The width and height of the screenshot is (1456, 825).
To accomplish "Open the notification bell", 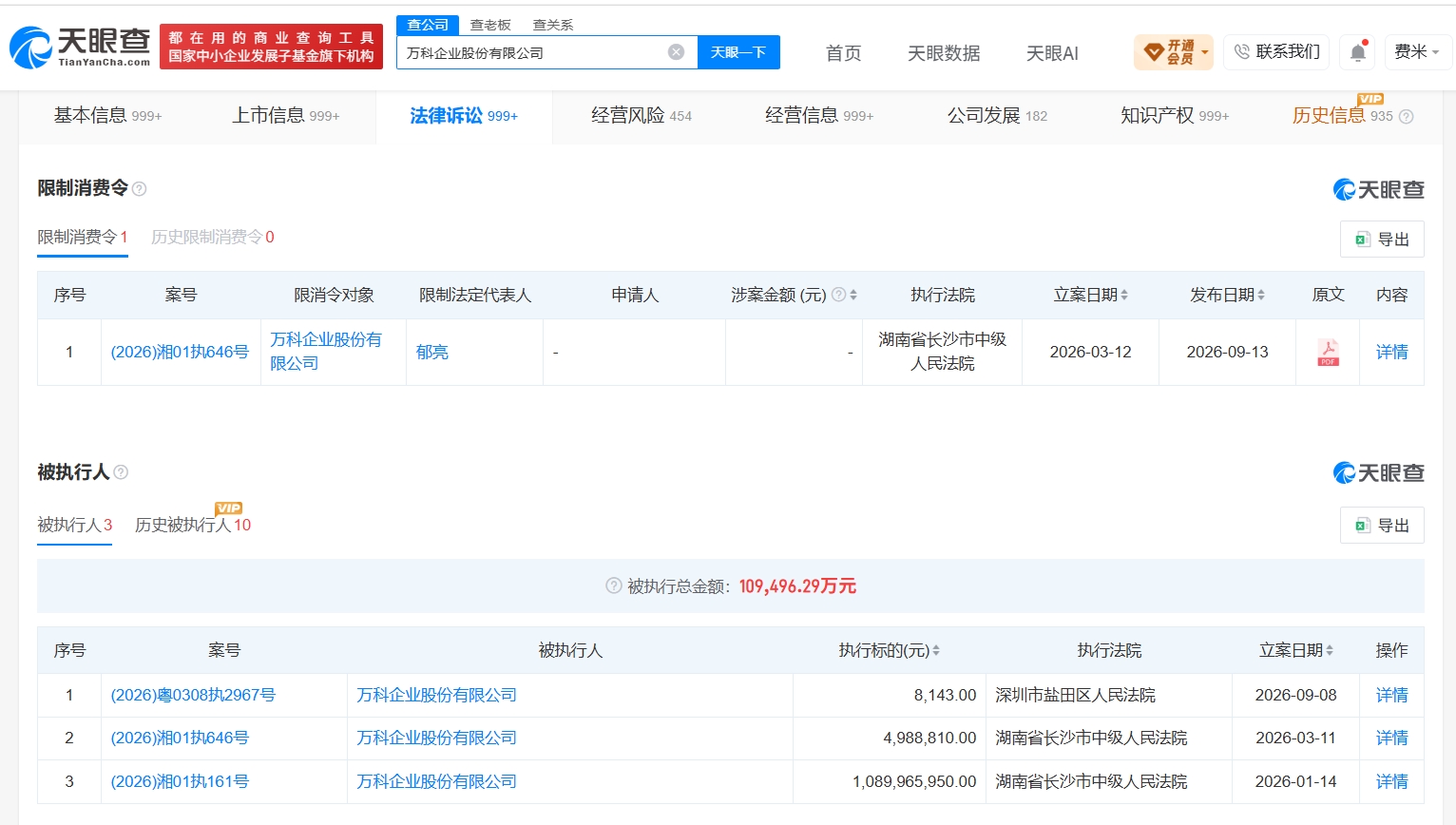I will pyautogui.click(x=1358, y=52).
